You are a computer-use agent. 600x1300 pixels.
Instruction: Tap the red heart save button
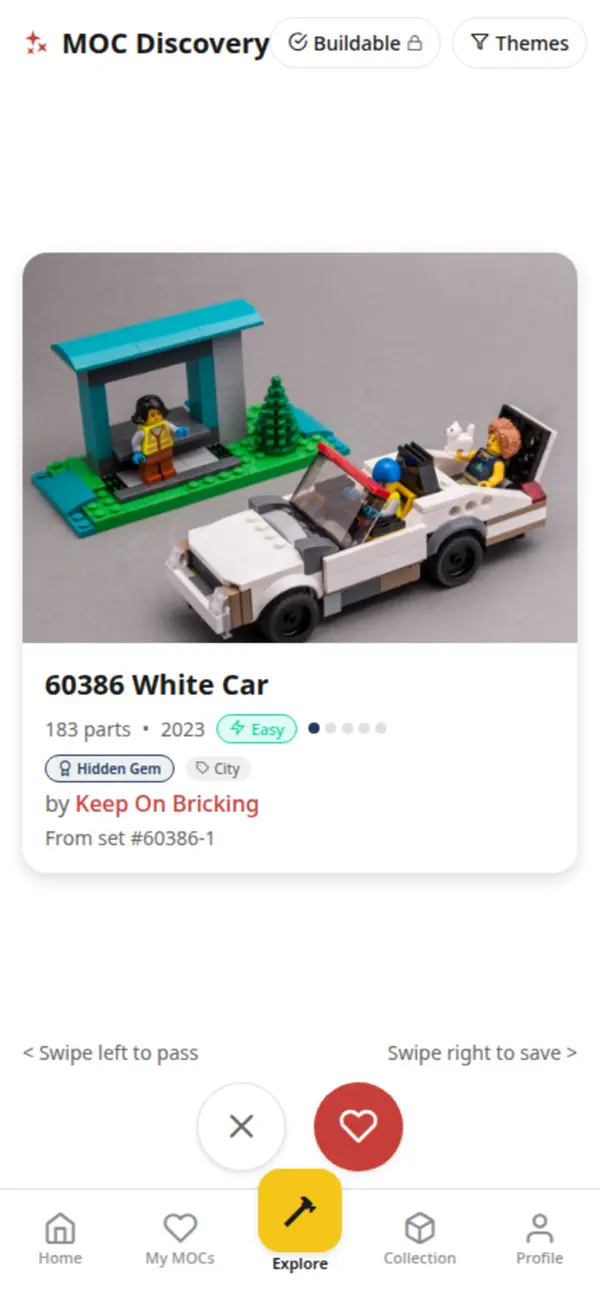pyautogui.click(x=358, y=1127)
